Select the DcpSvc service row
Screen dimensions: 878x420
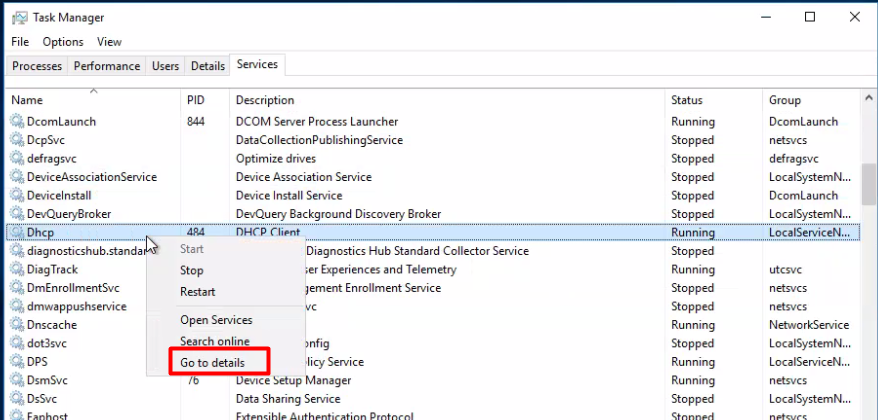(433, 140)
